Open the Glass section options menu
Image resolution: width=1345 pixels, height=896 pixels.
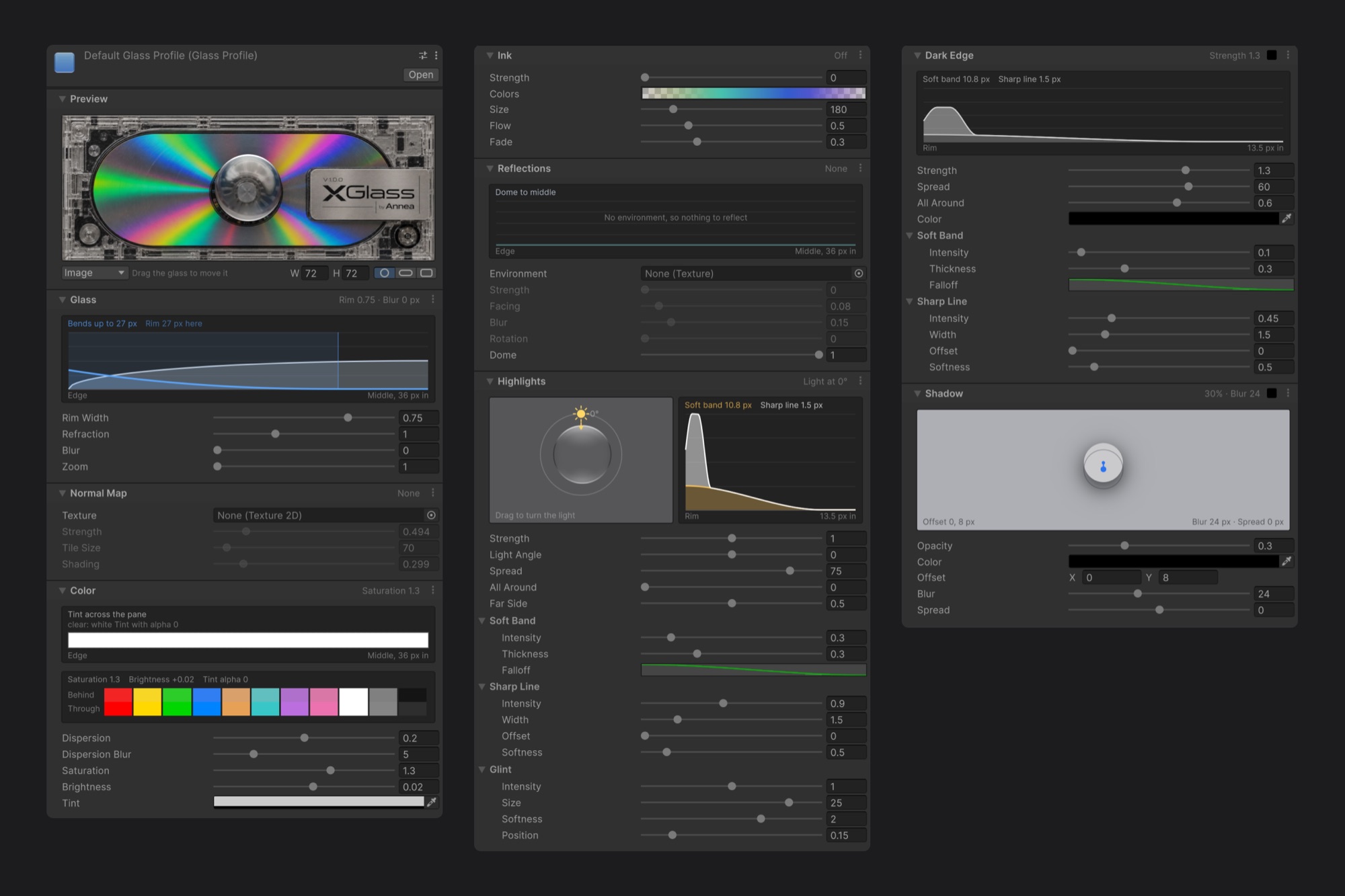coord(432,299)
